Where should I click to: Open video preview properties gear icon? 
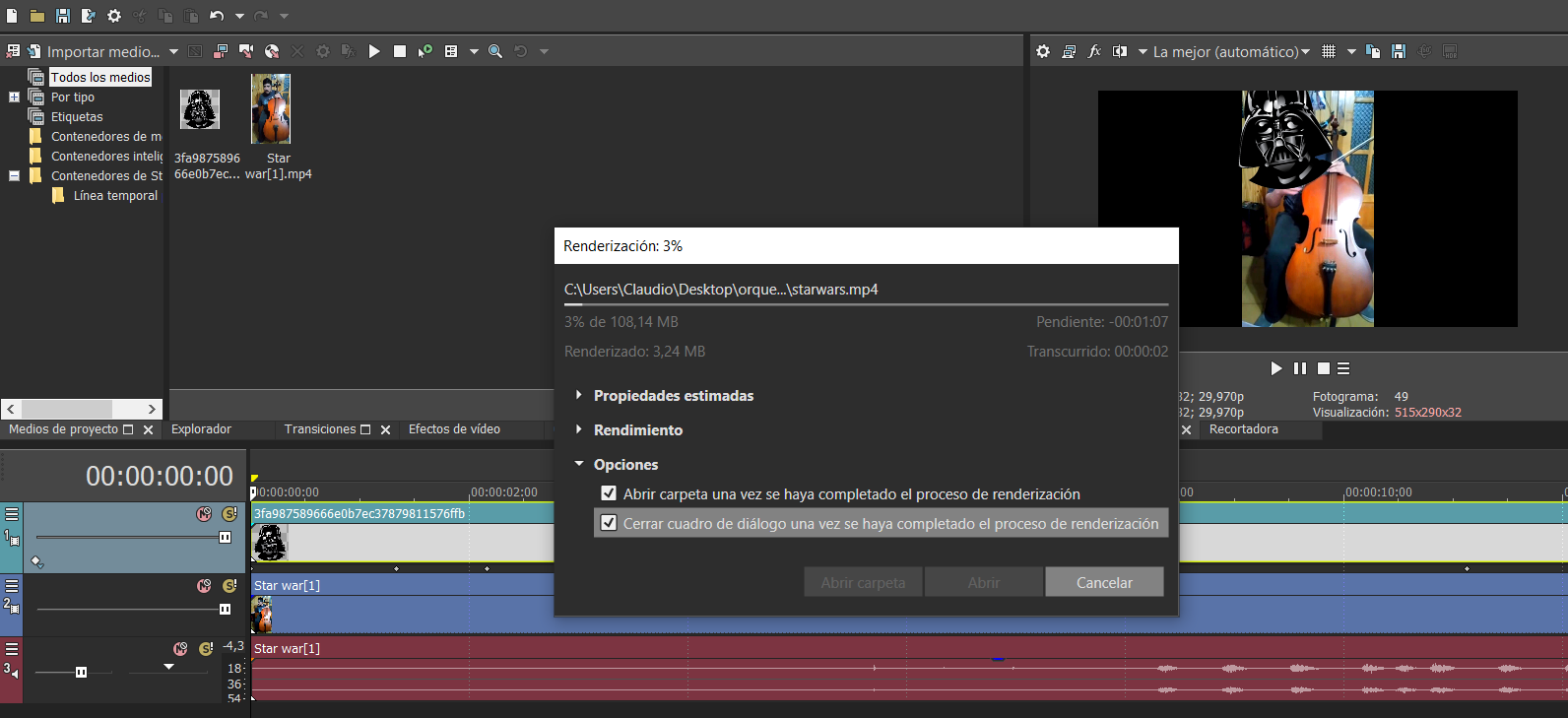coord(1043,51)
